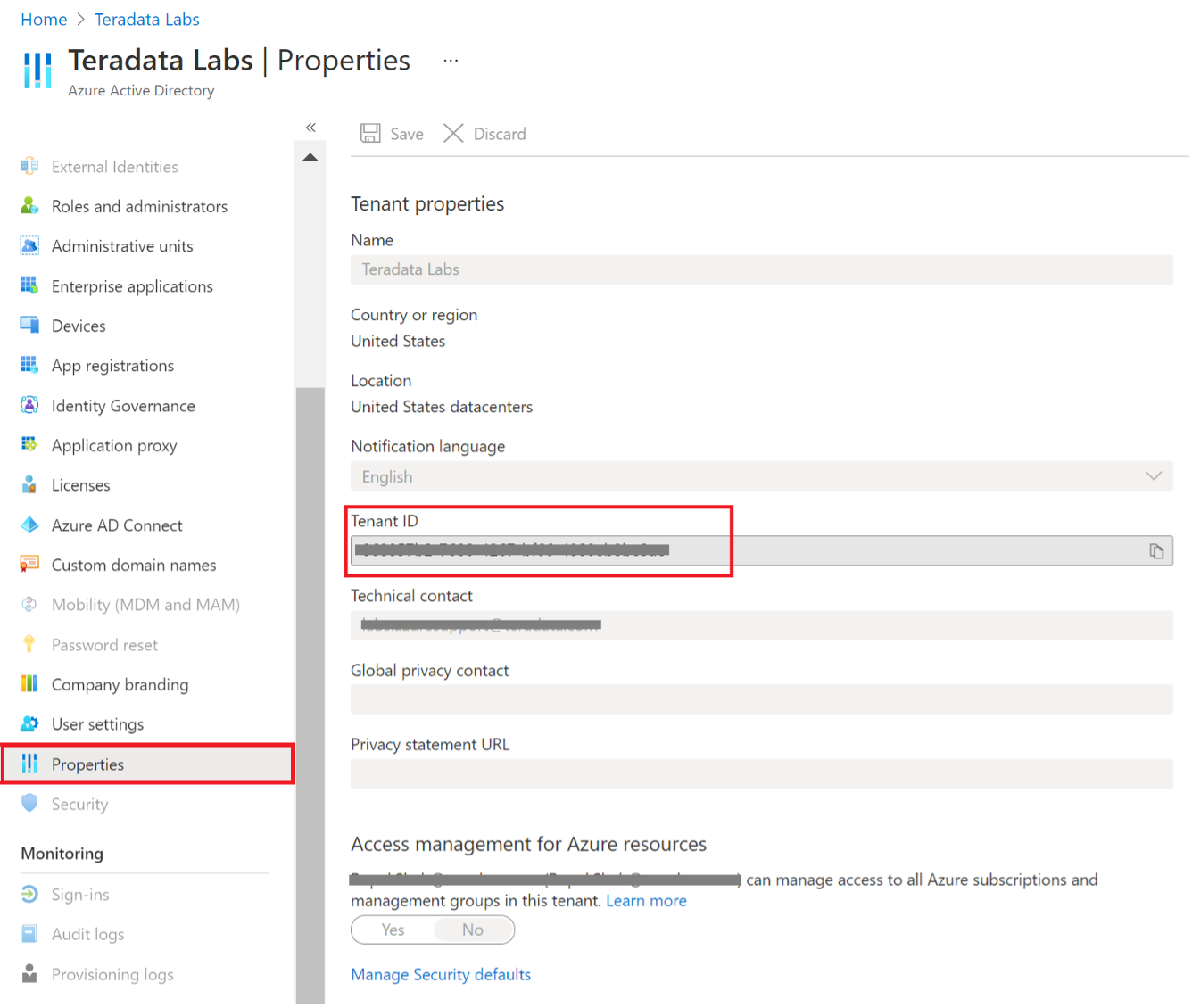The height and width of the screenshot is (1008, 1192).
Task: Click the Global privacy contact field
Action: [761, 699]
